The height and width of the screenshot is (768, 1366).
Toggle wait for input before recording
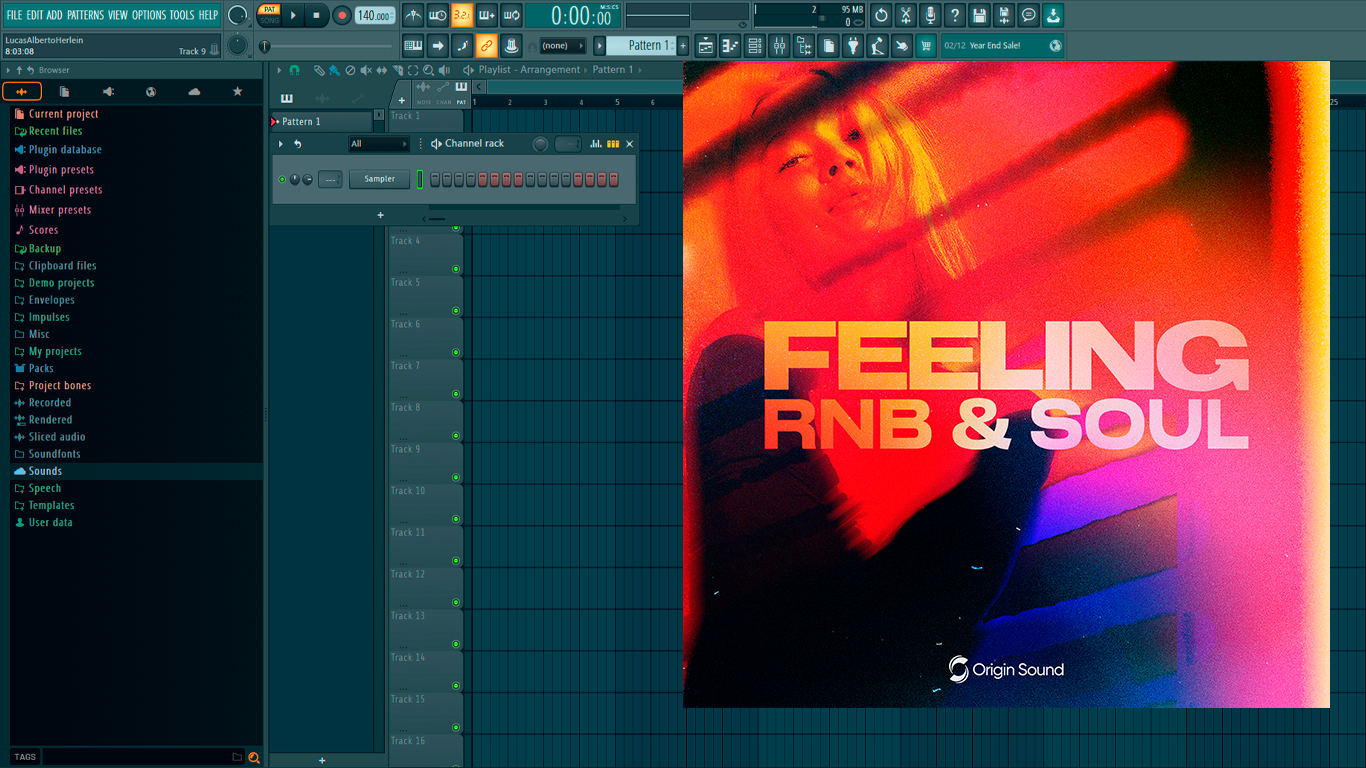(438, 15)
